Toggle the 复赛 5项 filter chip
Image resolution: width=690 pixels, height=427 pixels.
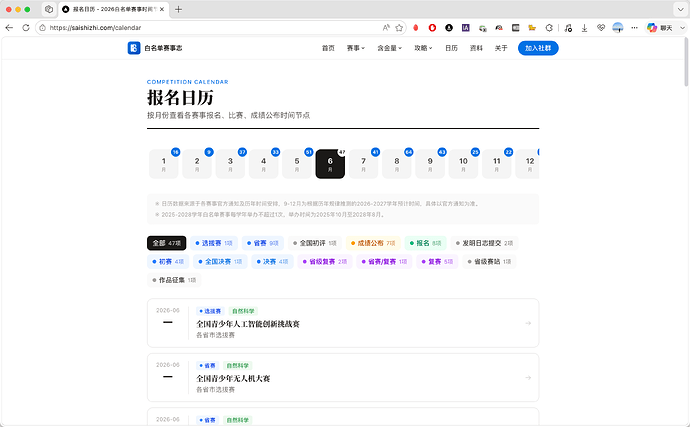437,261
